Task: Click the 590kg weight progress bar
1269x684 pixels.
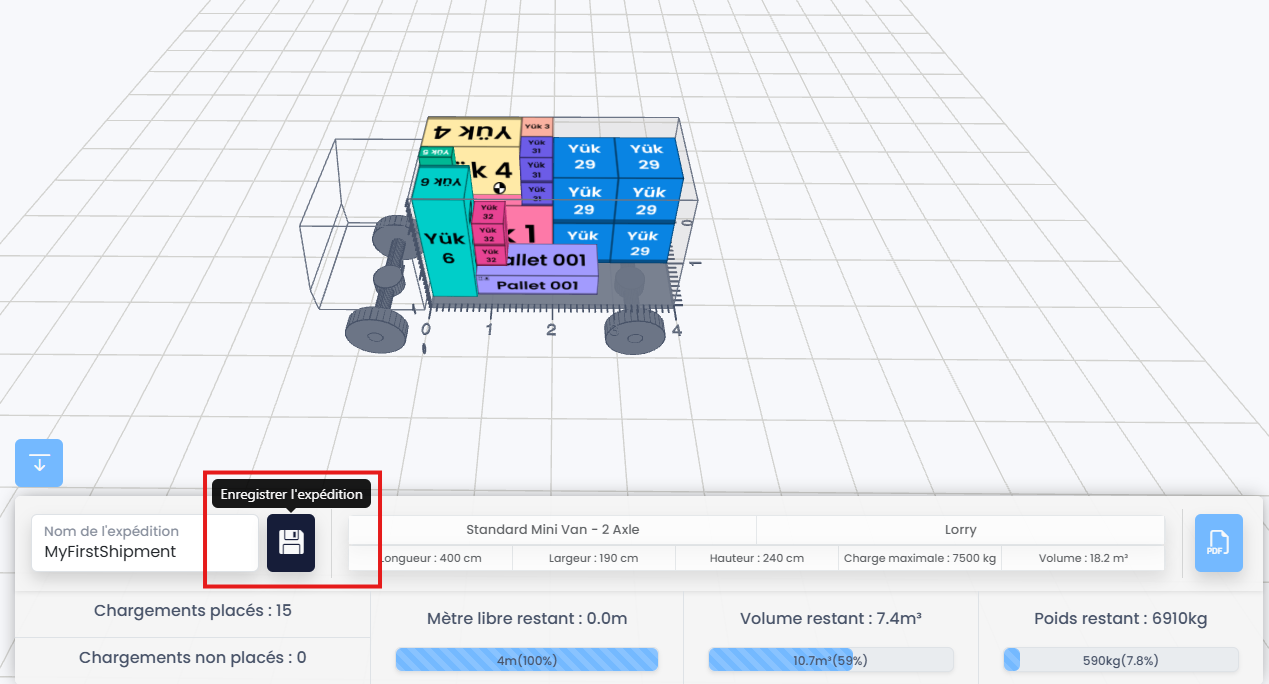Action: [1120, 659]
